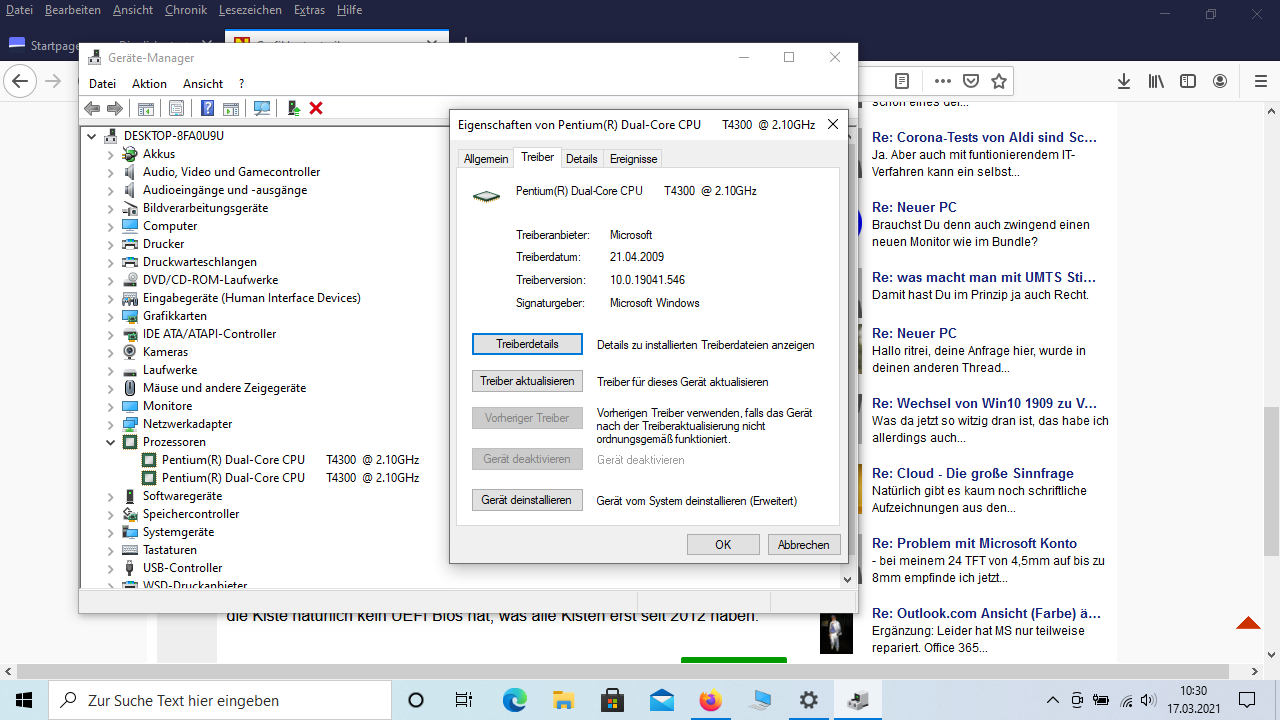Open link 'Re: Problem mit Microsoft Konto'

tap(974, 543)
